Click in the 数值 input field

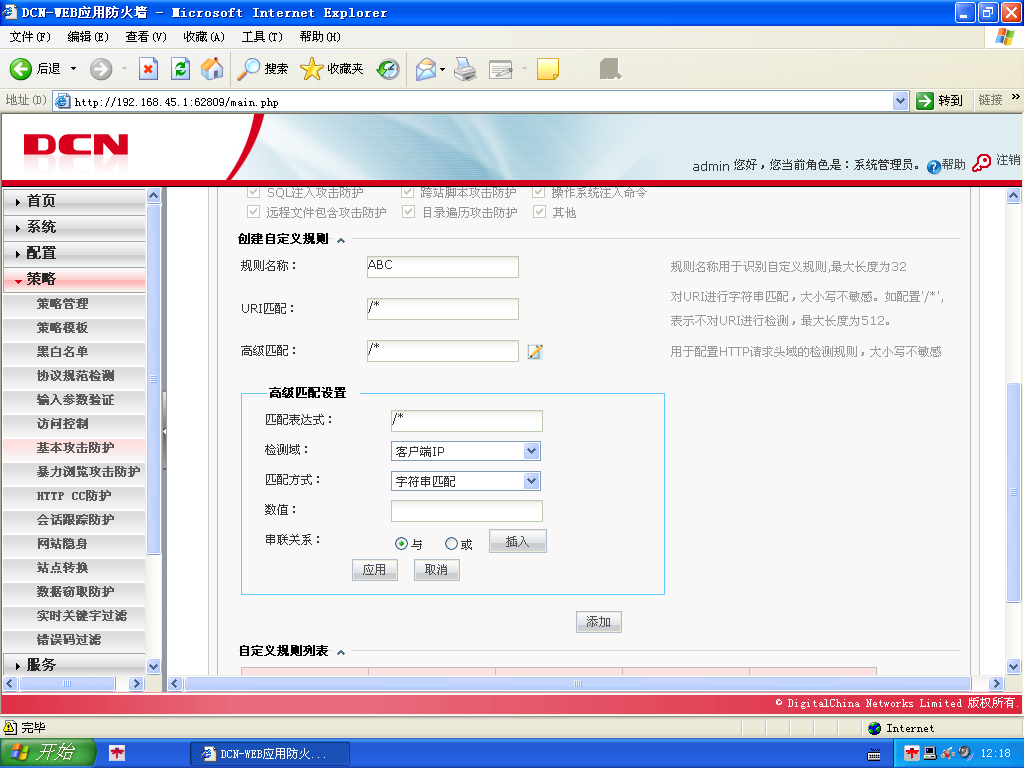466,511
